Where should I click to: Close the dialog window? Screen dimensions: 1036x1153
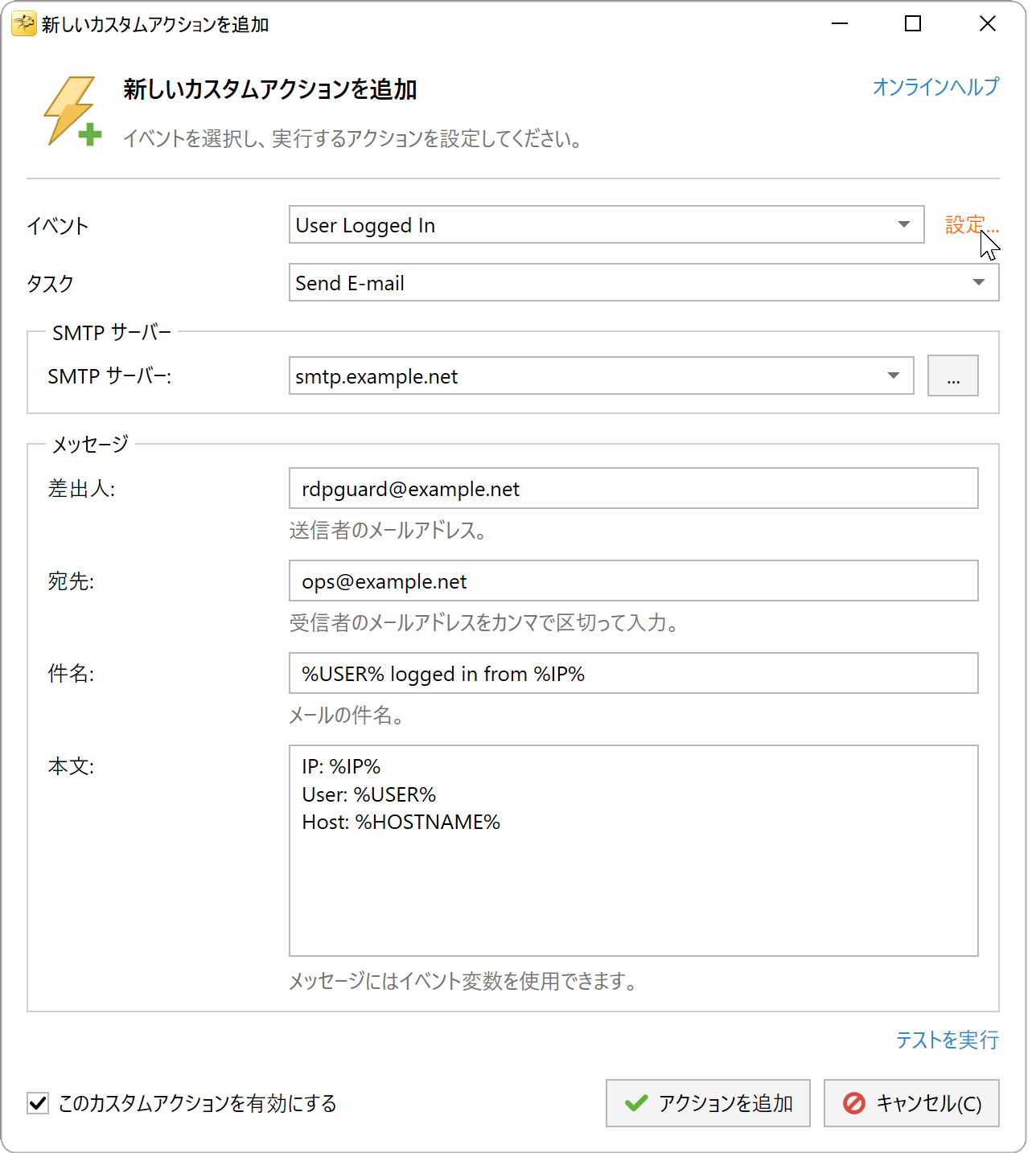pos(988,24)
